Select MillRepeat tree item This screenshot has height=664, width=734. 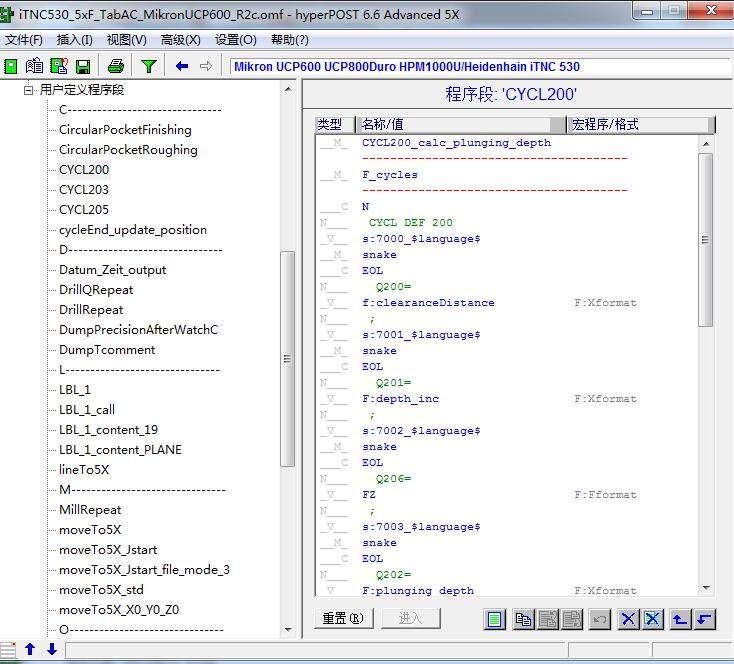pos(90,509)
